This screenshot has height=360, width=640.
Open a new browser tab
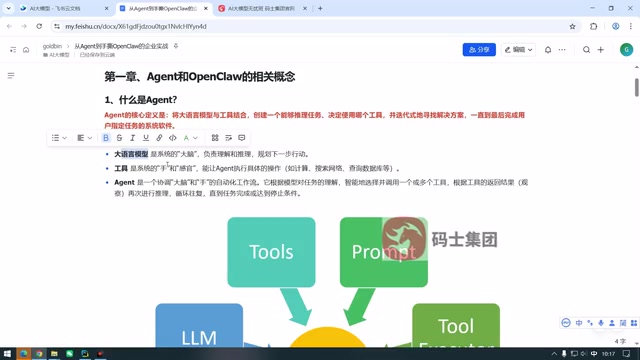point(320,8)
